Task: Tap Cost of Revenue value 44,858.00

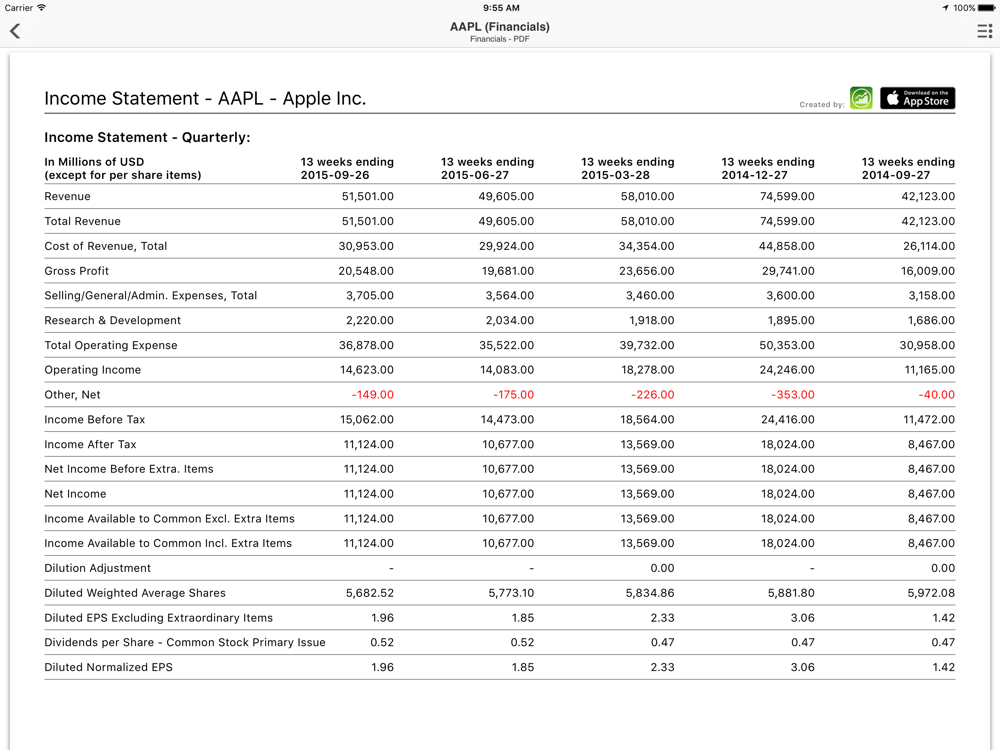Action: pos(786,246)
